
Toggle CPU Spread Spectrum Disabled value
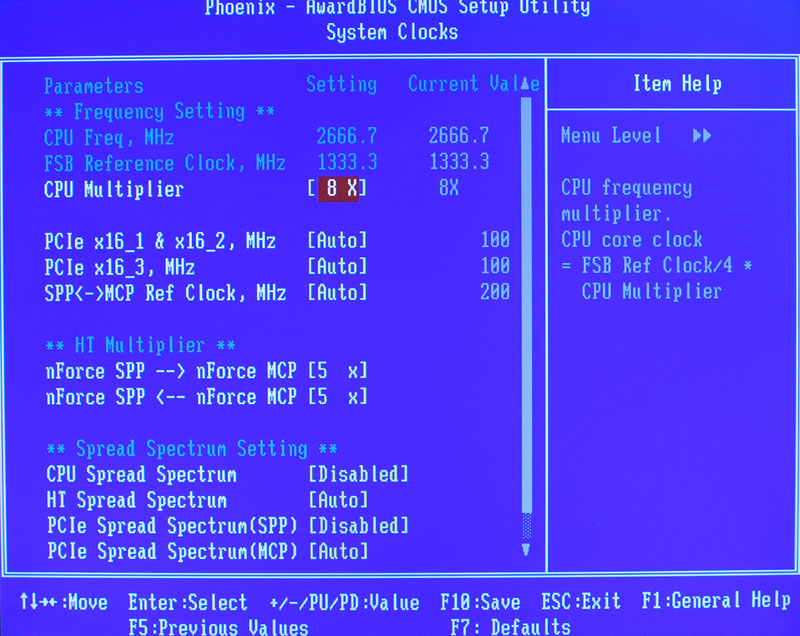coord(359,474)
